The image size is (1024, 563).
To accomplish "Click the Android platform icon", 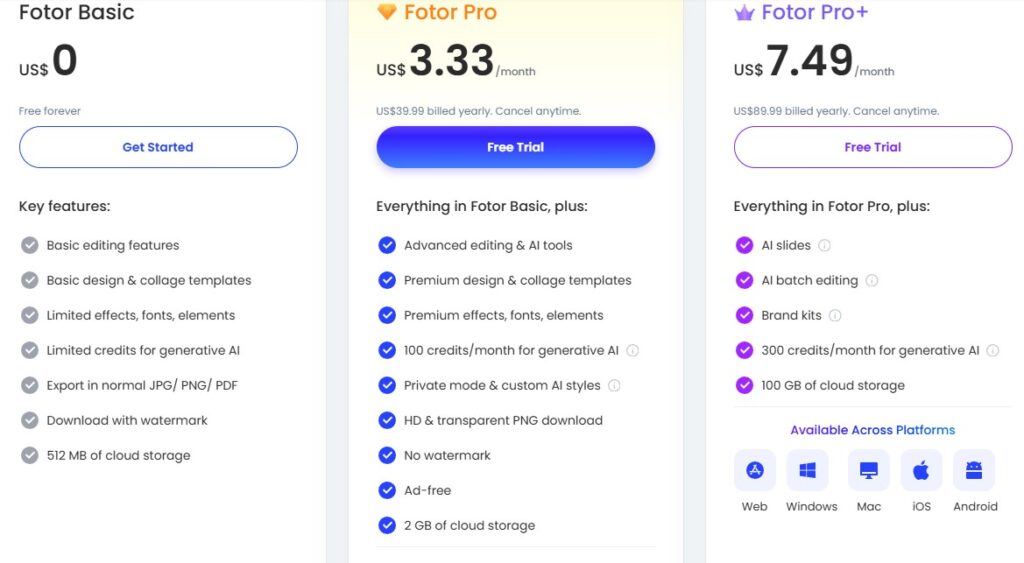I will click(x=974, y=470).
